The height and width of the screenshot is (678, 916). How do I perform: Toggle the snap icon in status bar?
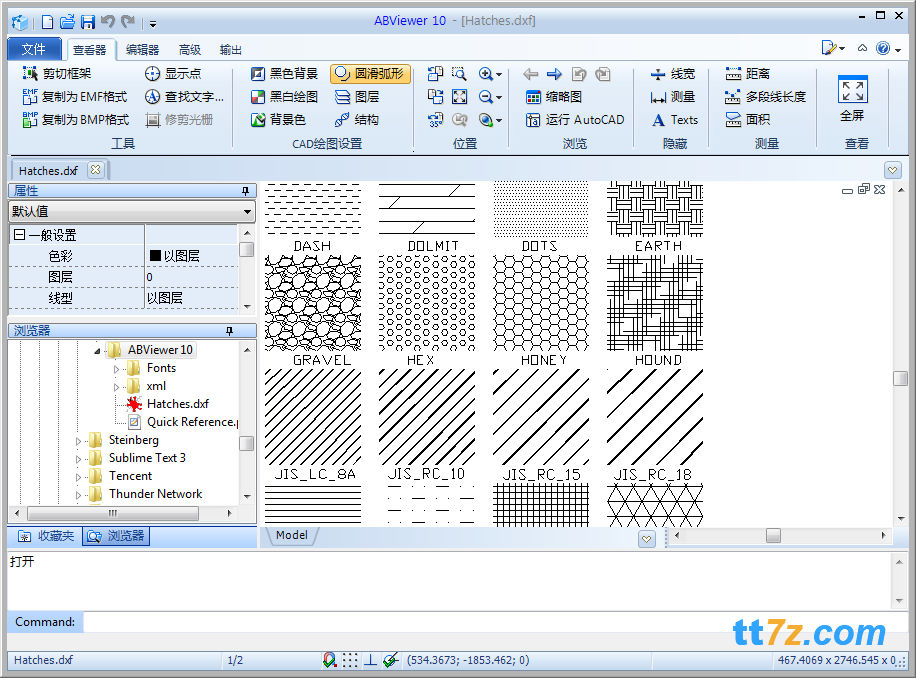click(329, 660)
